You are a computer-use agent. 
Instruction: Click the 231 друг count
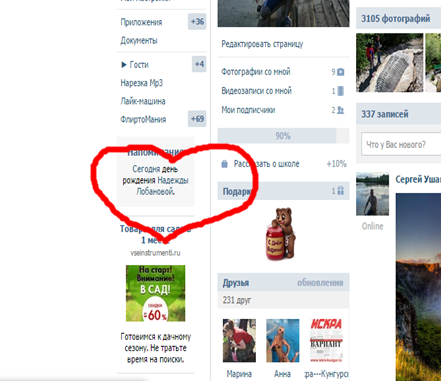237,300
